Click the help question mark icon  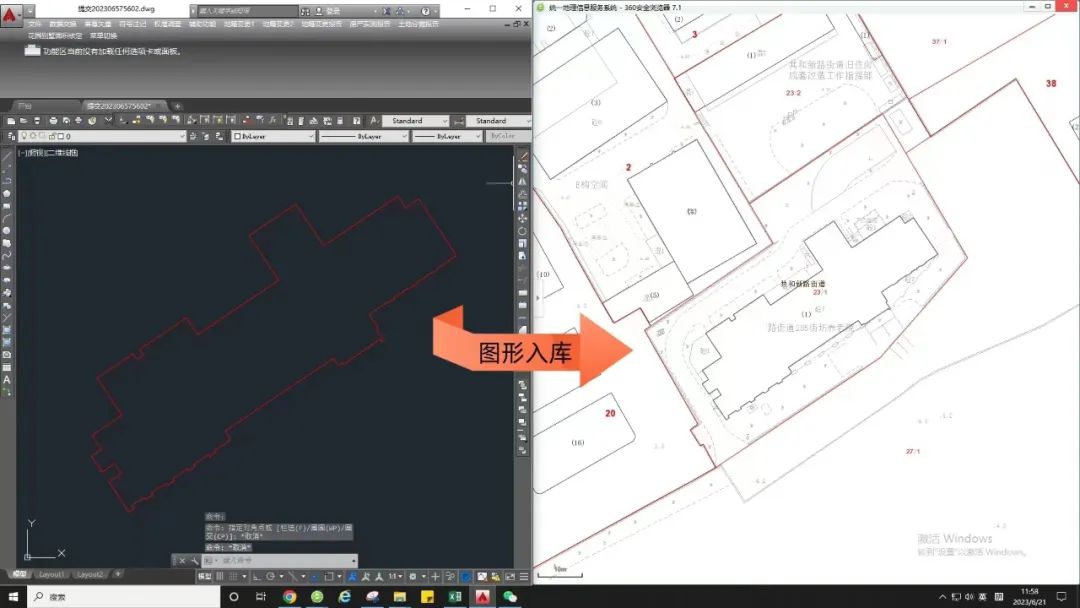(424, 10)
